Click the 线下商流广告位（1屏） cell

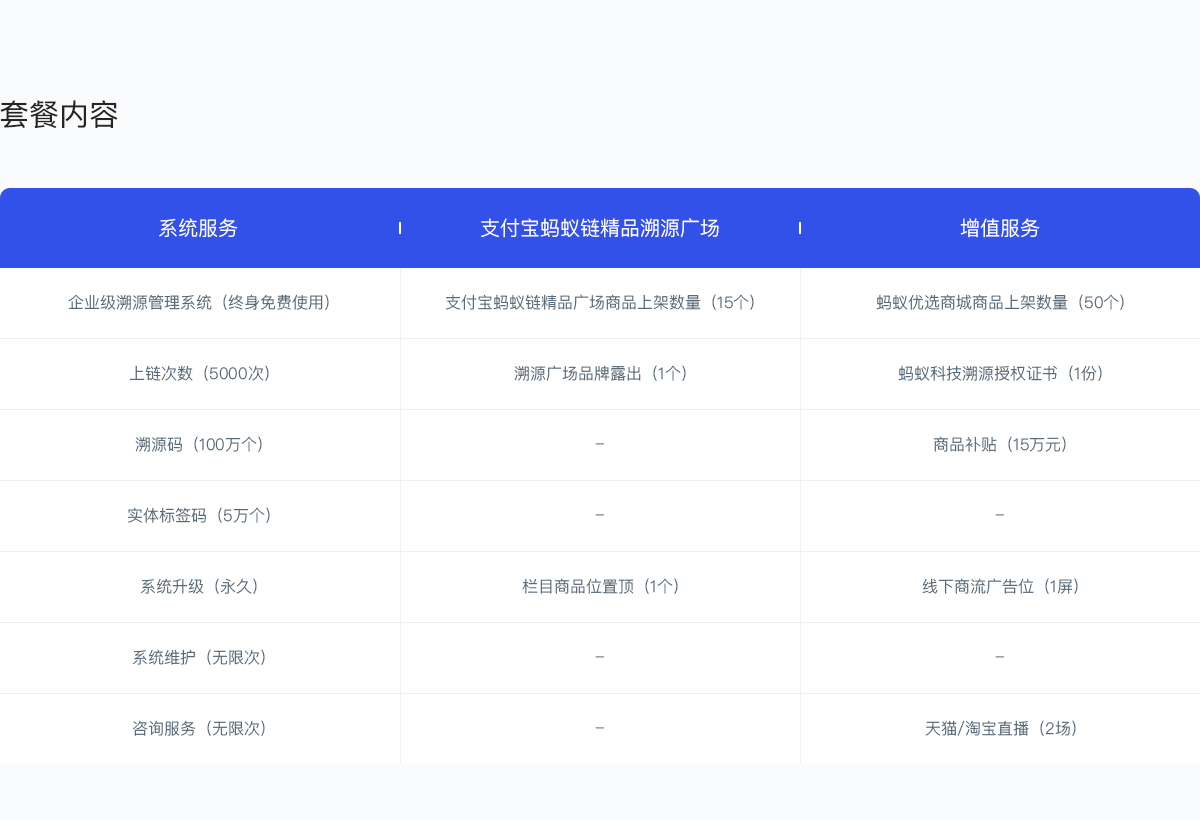(1000, 587)
